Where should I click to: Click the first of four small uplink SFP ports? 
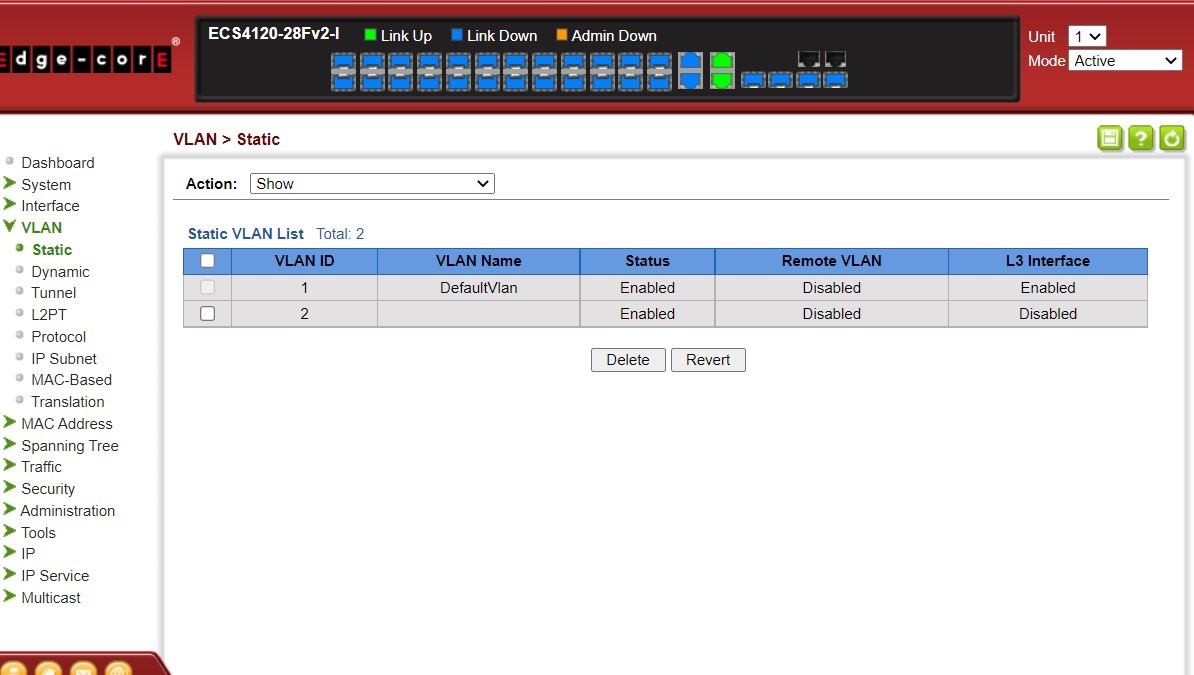[x=753, y=79]
